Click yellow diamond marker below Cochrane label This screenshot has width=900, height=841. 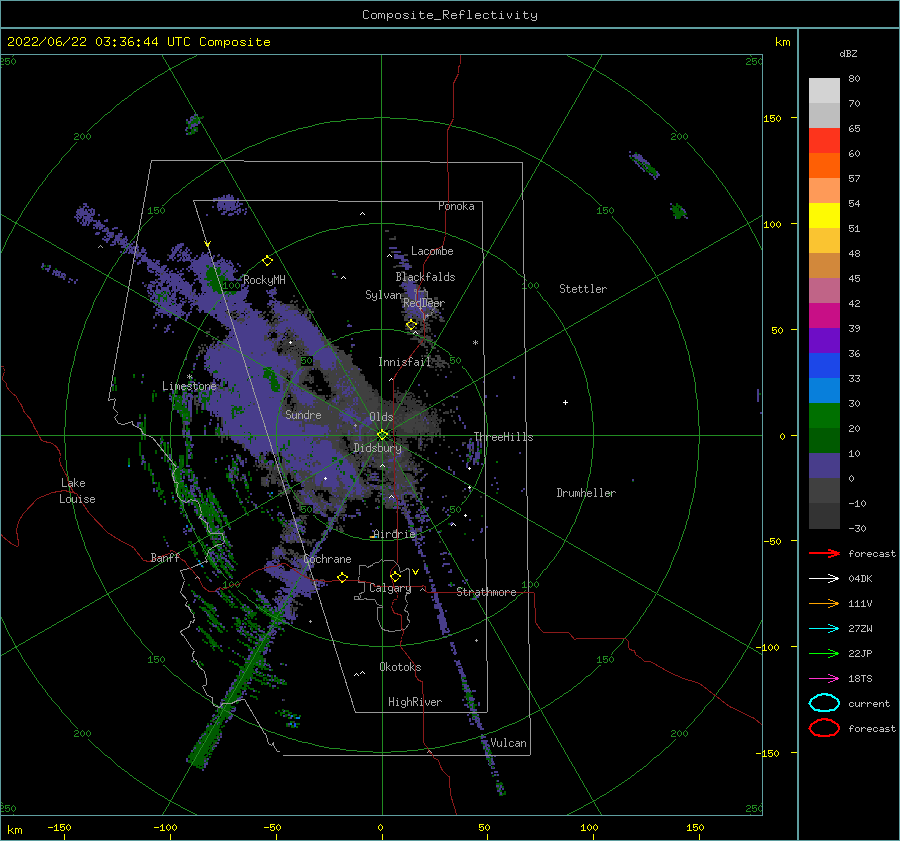click(342, 577)
